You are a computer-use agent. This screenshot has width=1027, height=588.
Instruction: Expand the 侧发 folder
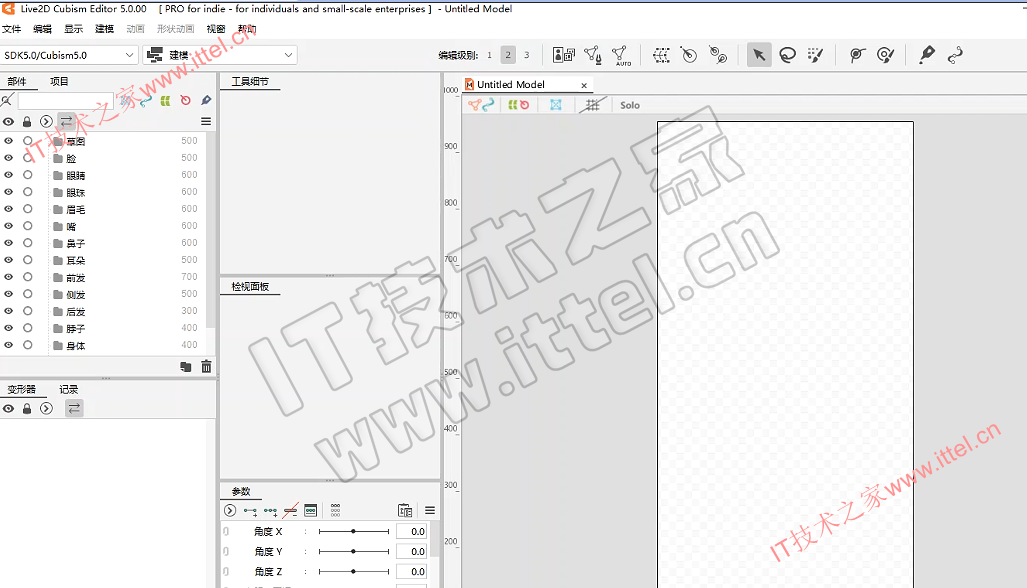tap(58, 295)
